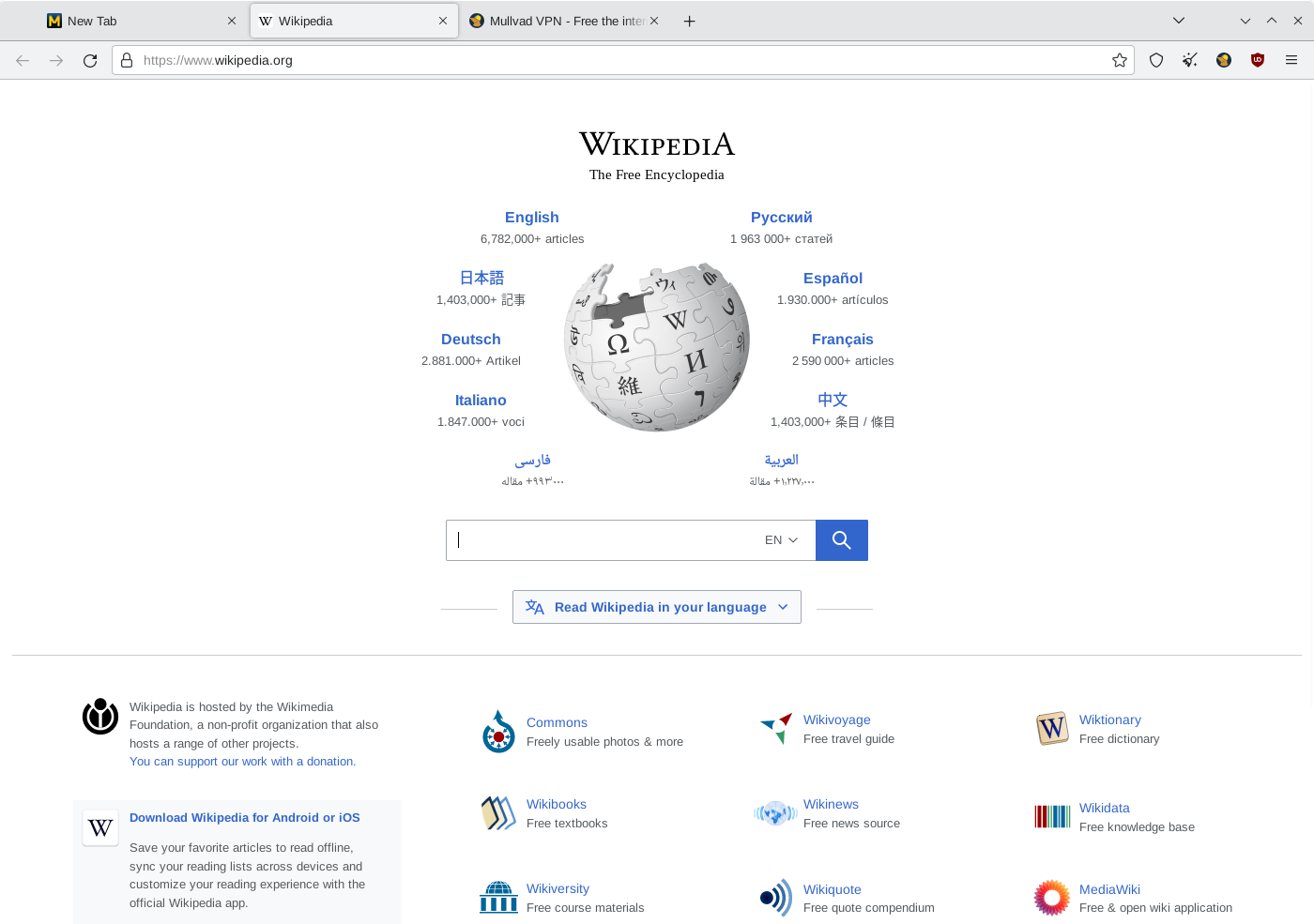1314x924 pixels.
Task: Switch to the Mullvad VPN tab
Action: point(565,21)
